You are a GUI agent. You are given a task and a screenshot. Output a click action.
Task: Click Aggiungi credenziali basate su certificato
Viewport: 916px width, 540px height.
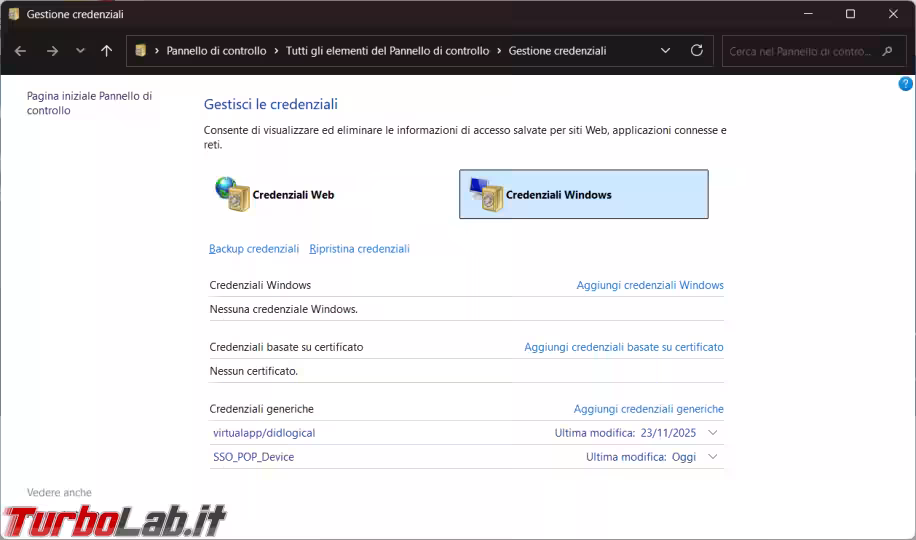[x=624, y=347]
